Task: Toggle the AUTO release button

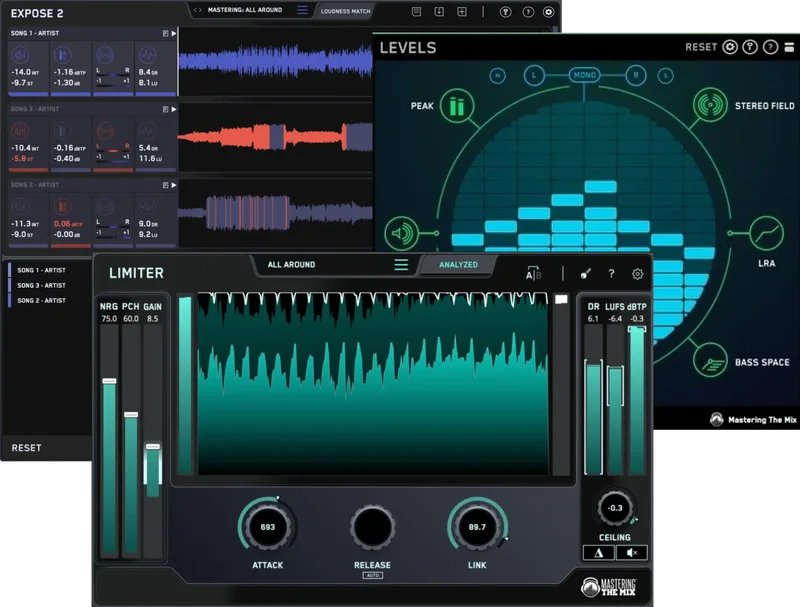Action: (372, 575)
